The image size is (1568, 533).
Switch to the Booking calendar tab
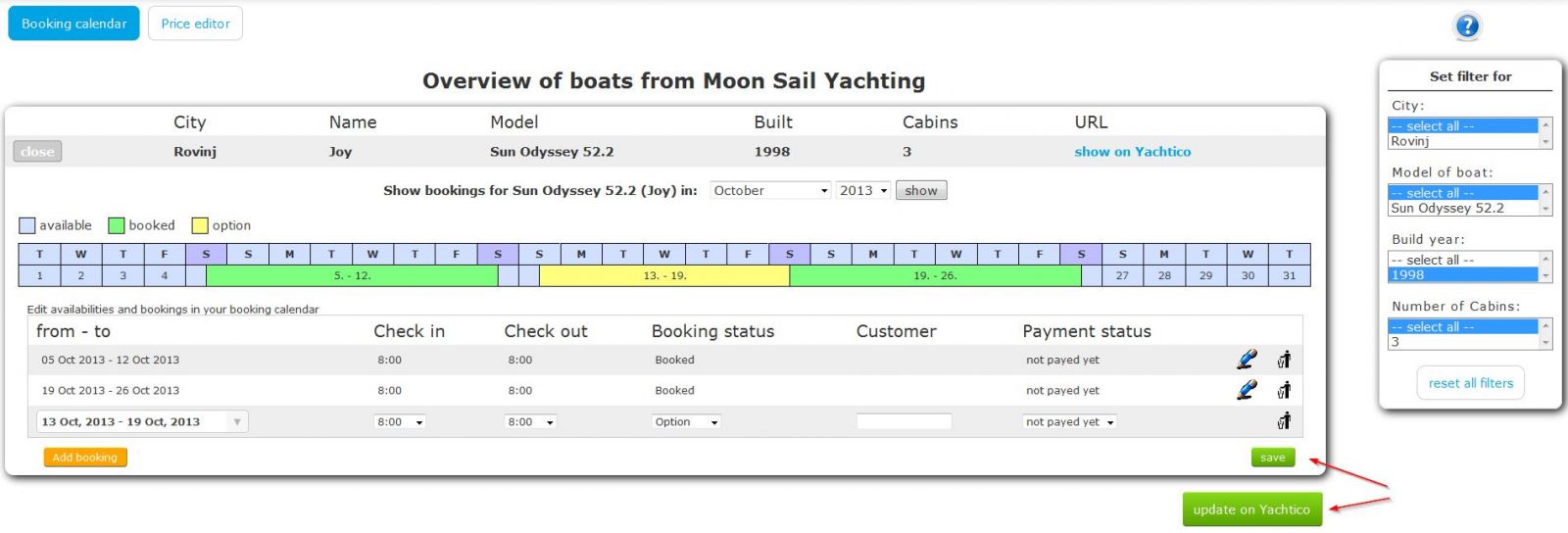coord(74,24)
